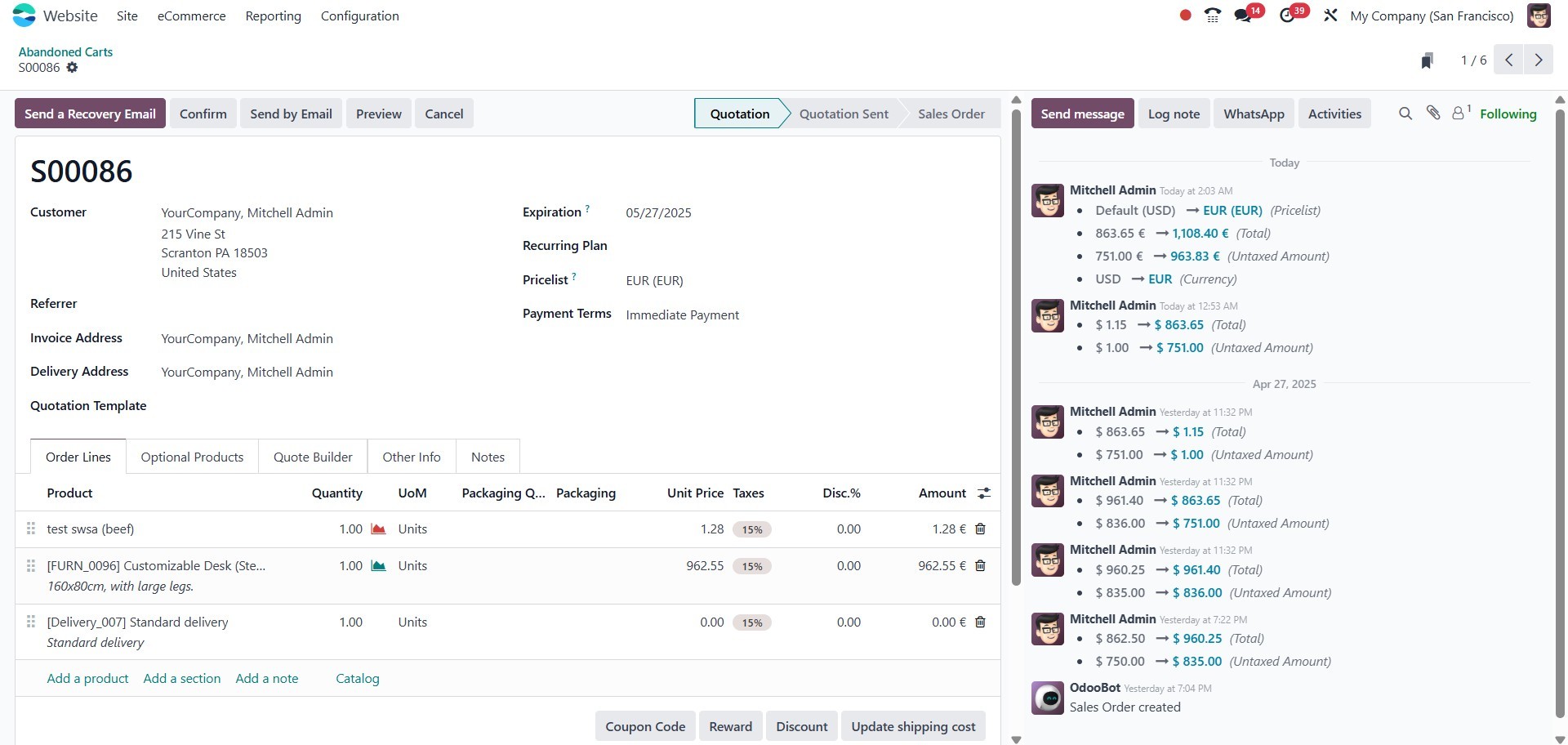Confirm the quotation

(x=203, y=114)
